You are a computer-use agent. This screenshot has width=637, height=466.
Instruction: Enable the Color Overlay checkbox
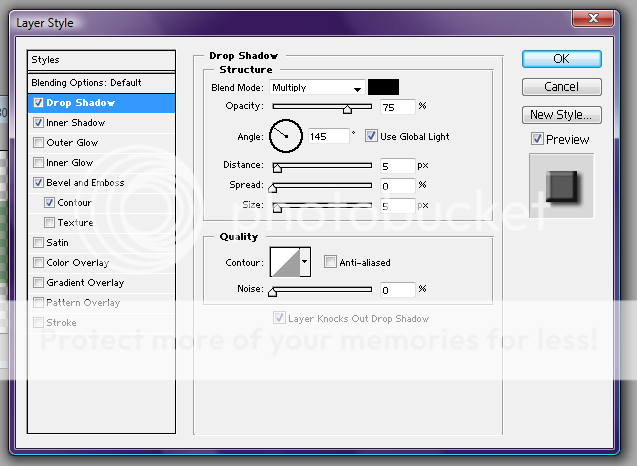[x=39, y=262]
